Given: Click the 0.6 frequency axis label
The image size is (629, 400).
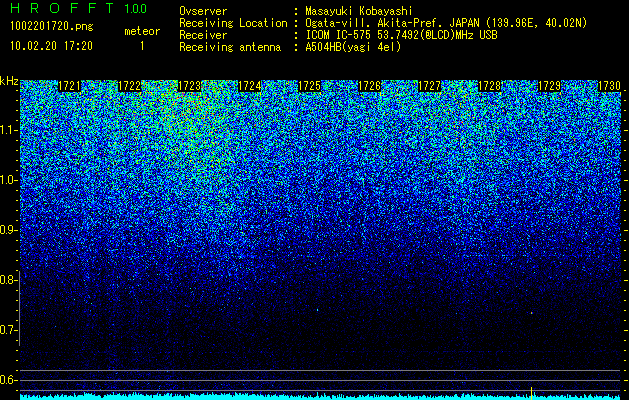Looking at the screenshot, I should point(8,380).
